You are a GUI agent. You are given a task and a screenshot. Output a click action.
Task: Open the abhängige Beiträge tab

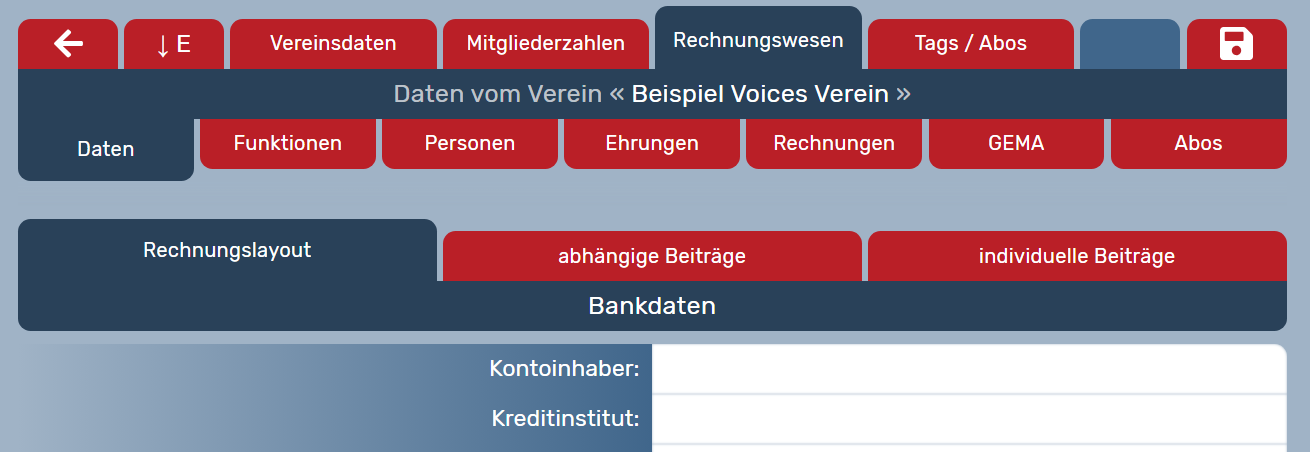tap(652, 256)
